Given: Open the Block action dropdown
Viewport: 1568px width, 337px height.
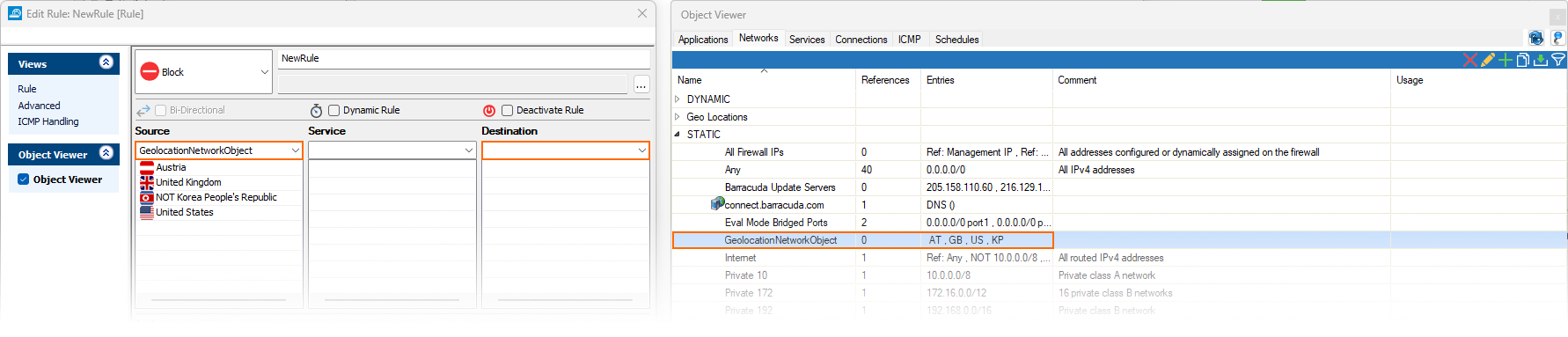Looking at the screenshot, I should click(264, 72).
